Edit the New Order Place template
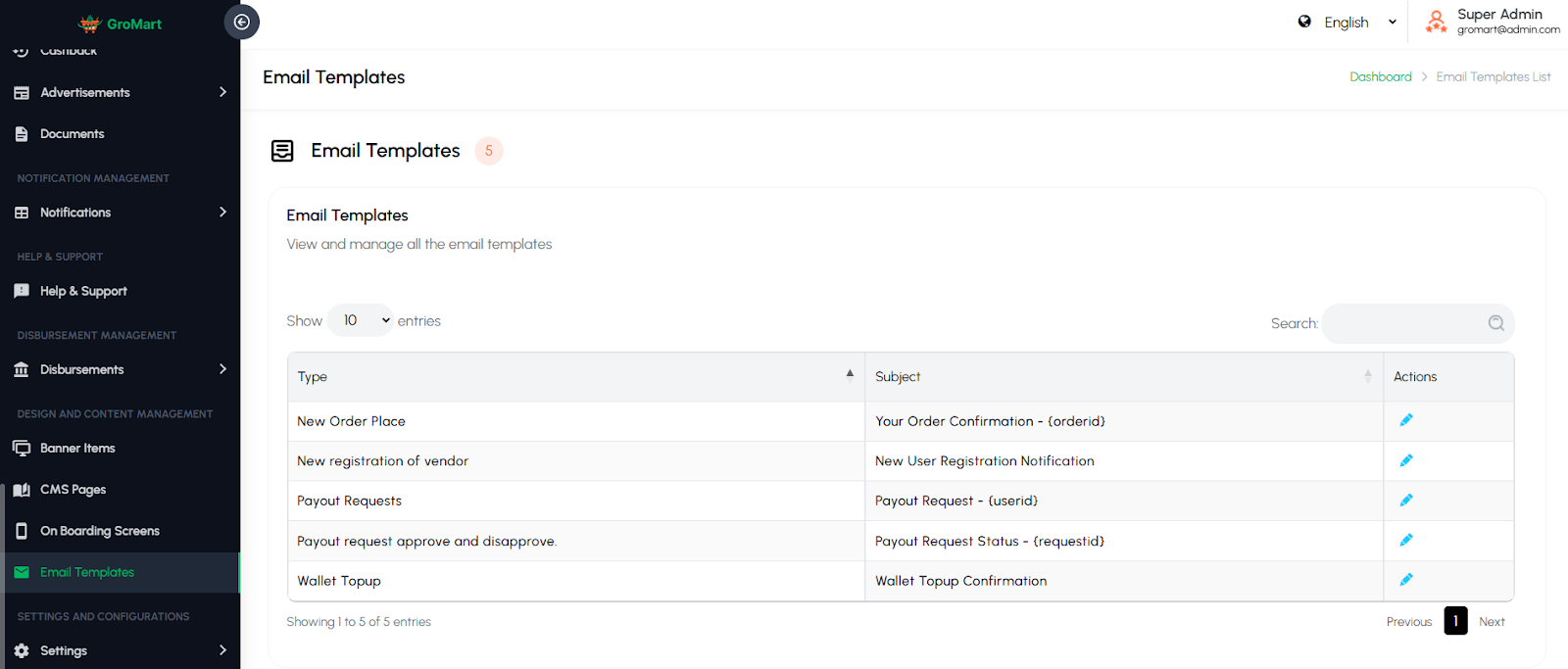The image size is (1568, 669). point(1406,420)
